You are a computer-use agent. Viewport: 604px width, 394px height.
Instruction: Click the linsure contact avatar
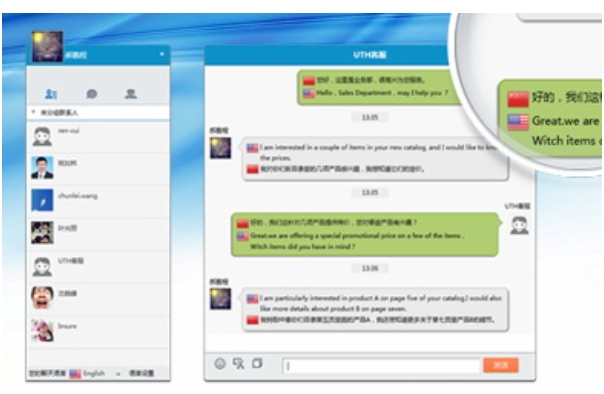pyautogui.click(x=42, y=330)
